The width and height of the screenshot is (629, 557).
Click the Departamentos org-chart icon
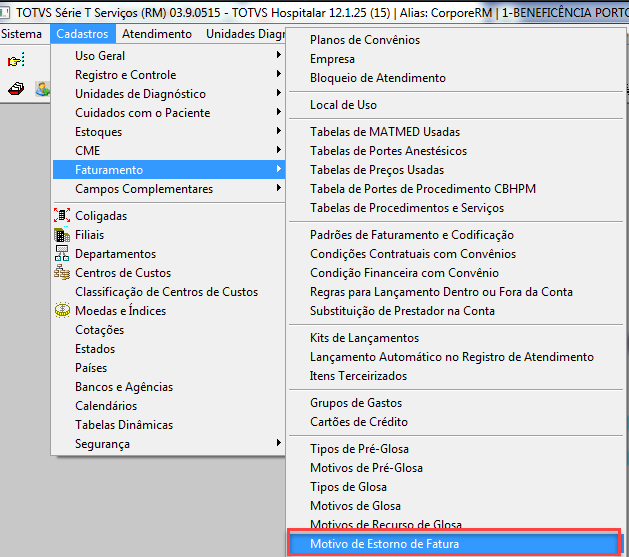[62, 253]
